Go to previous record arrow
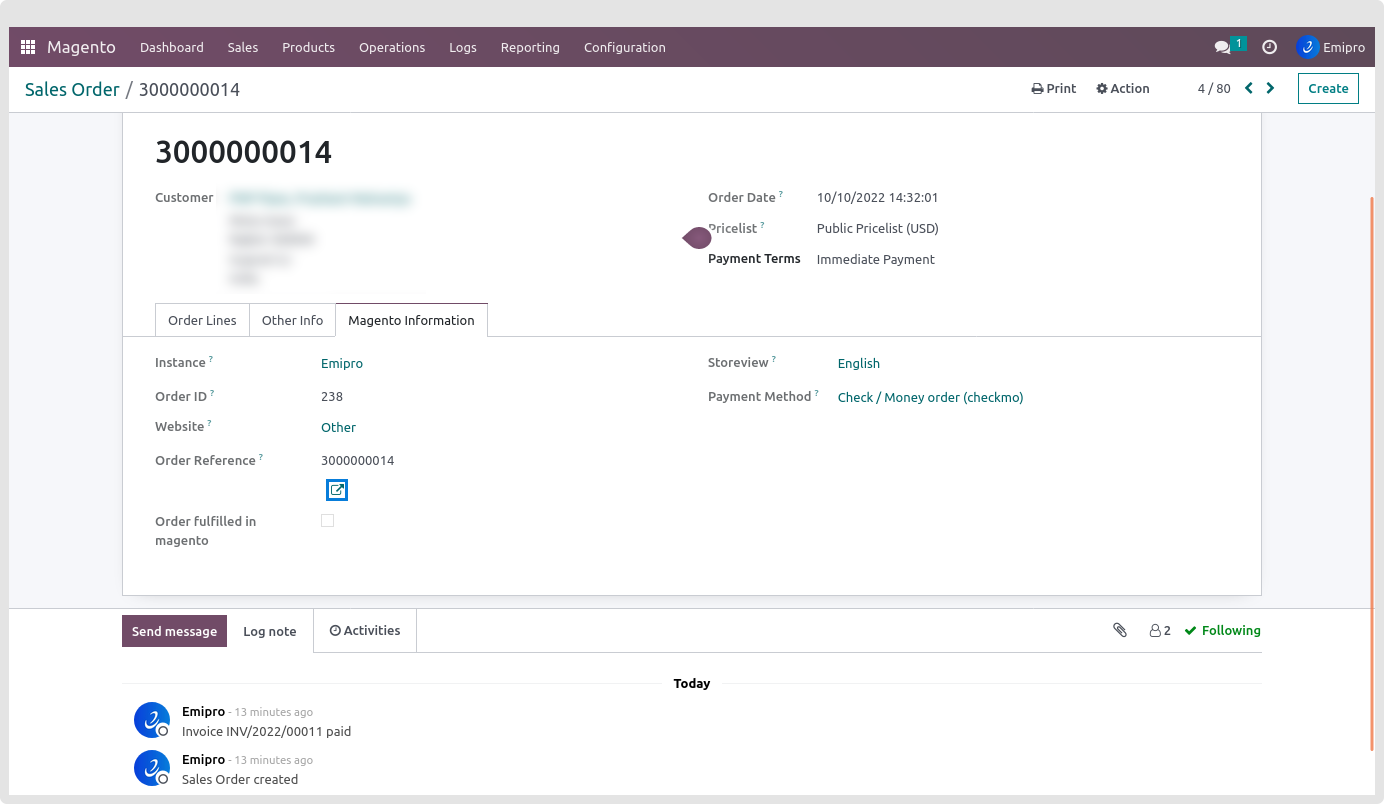Viewport: 1384px width, 804px height. pos(1248,88)
